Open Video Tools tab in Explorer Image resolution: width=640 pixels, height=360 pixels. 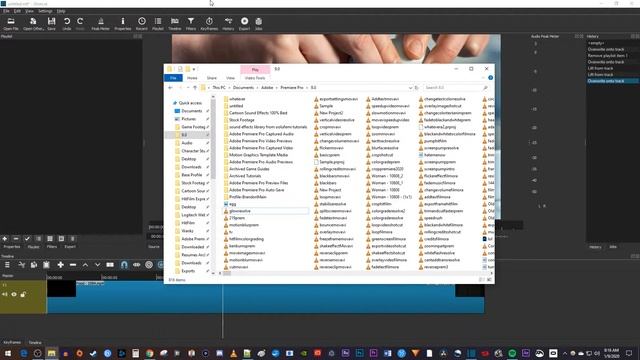pyautogui.click(x=255, y=78)
